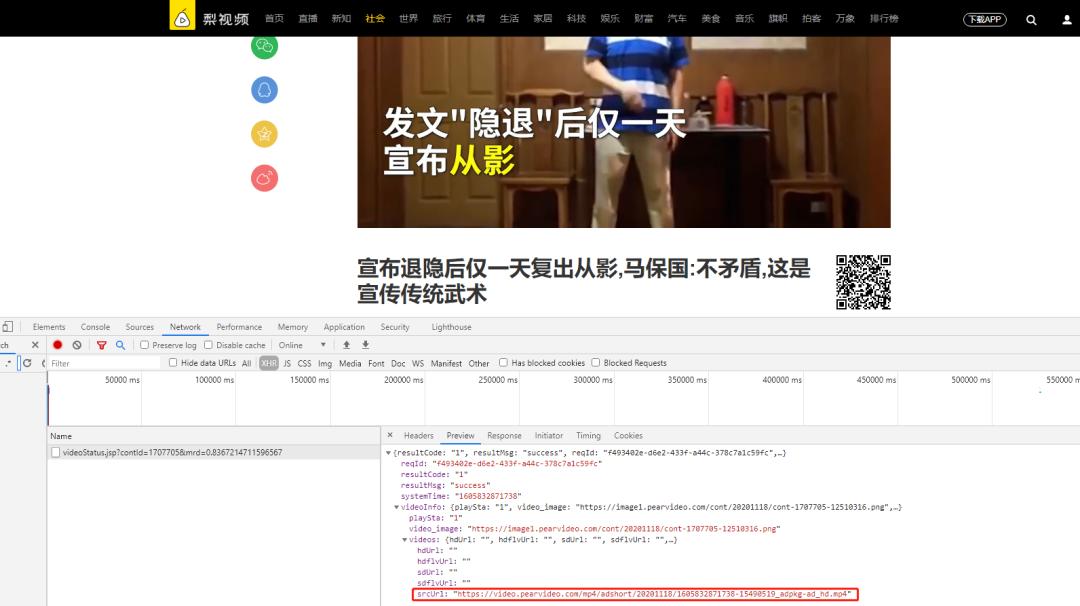The image size is (1080, 606).
Task: Click the Name column header
Action: [214, 436]
